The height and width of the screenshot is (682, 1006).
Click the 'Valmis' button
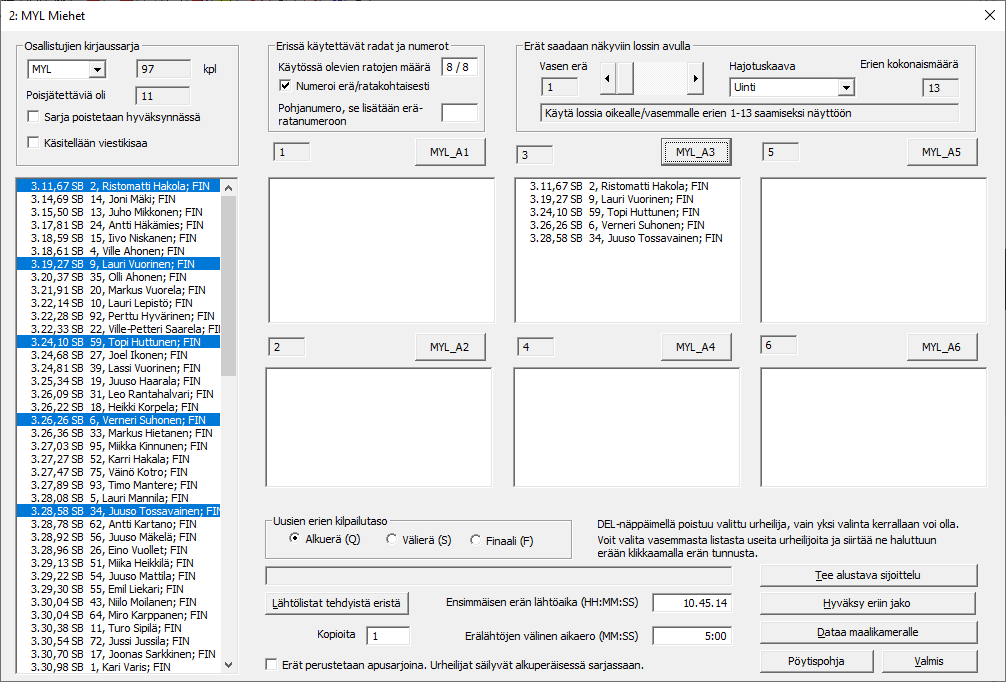[x=930, y=662]
